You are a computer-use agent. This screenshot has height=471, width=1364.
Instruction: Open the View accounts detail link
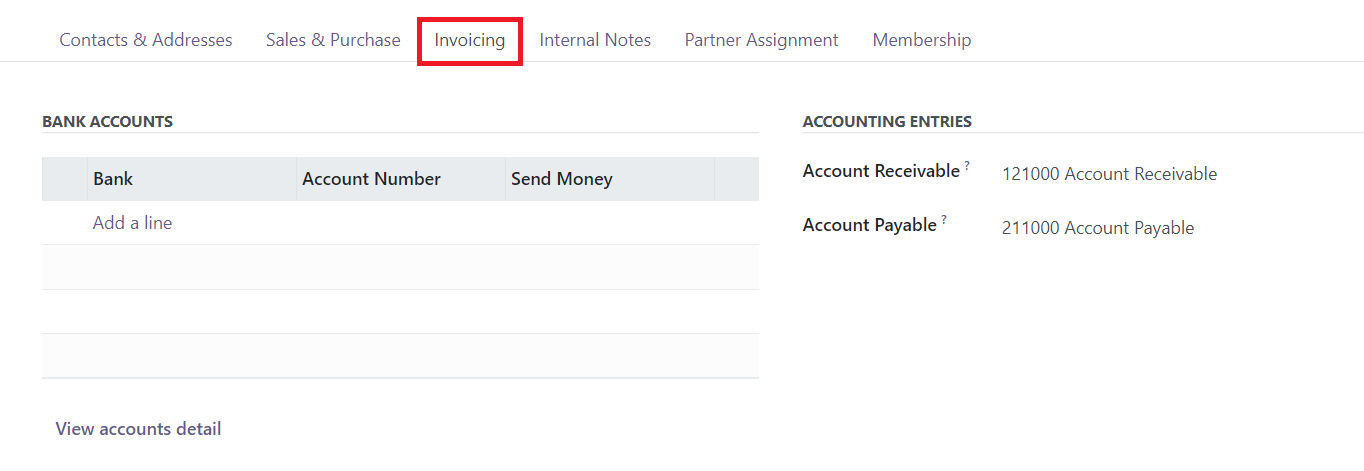(x=138, y=429)
